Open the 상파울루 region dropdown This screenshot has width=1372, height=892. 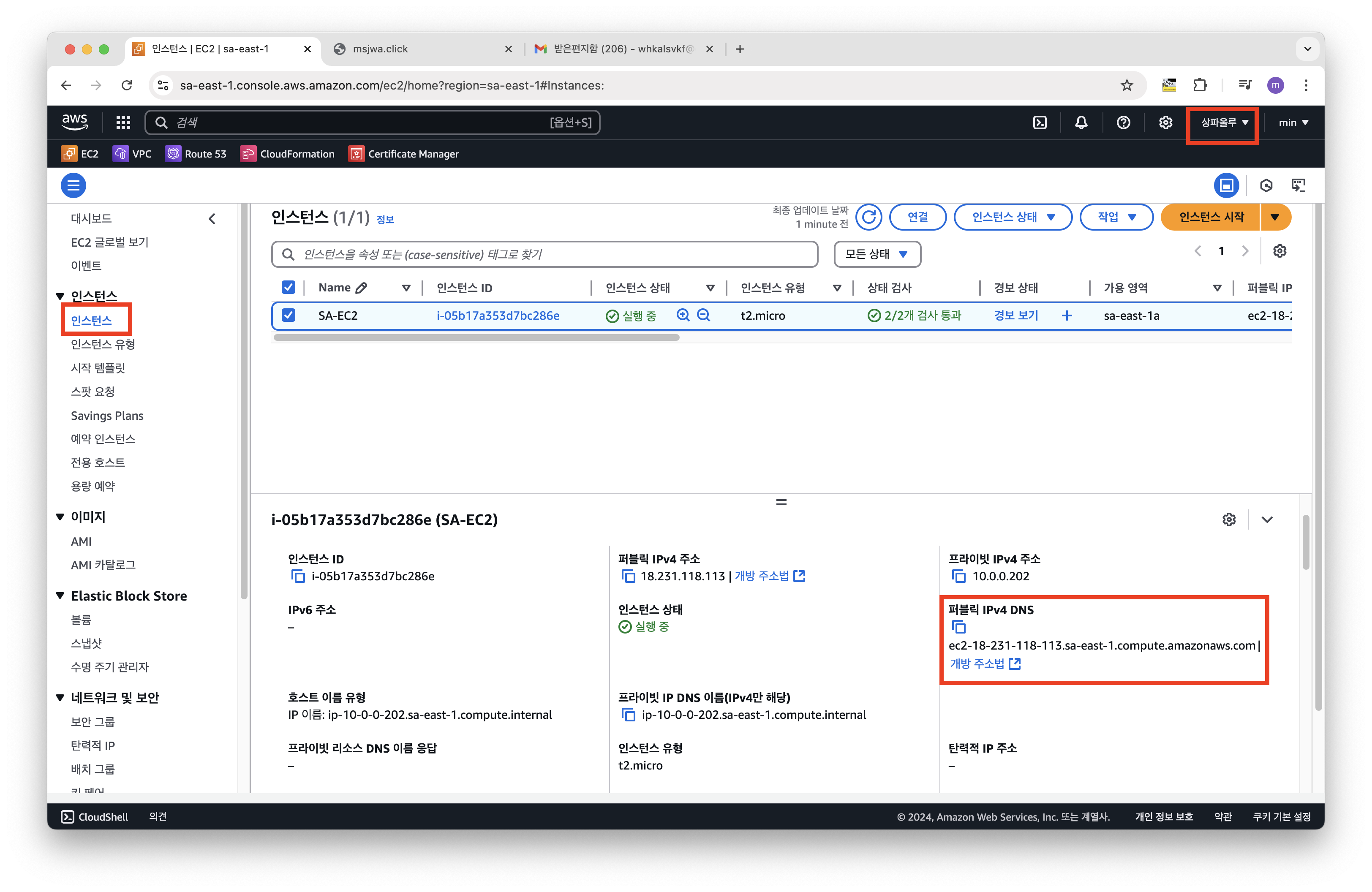pyautogui.click(x=1223, y=122)
